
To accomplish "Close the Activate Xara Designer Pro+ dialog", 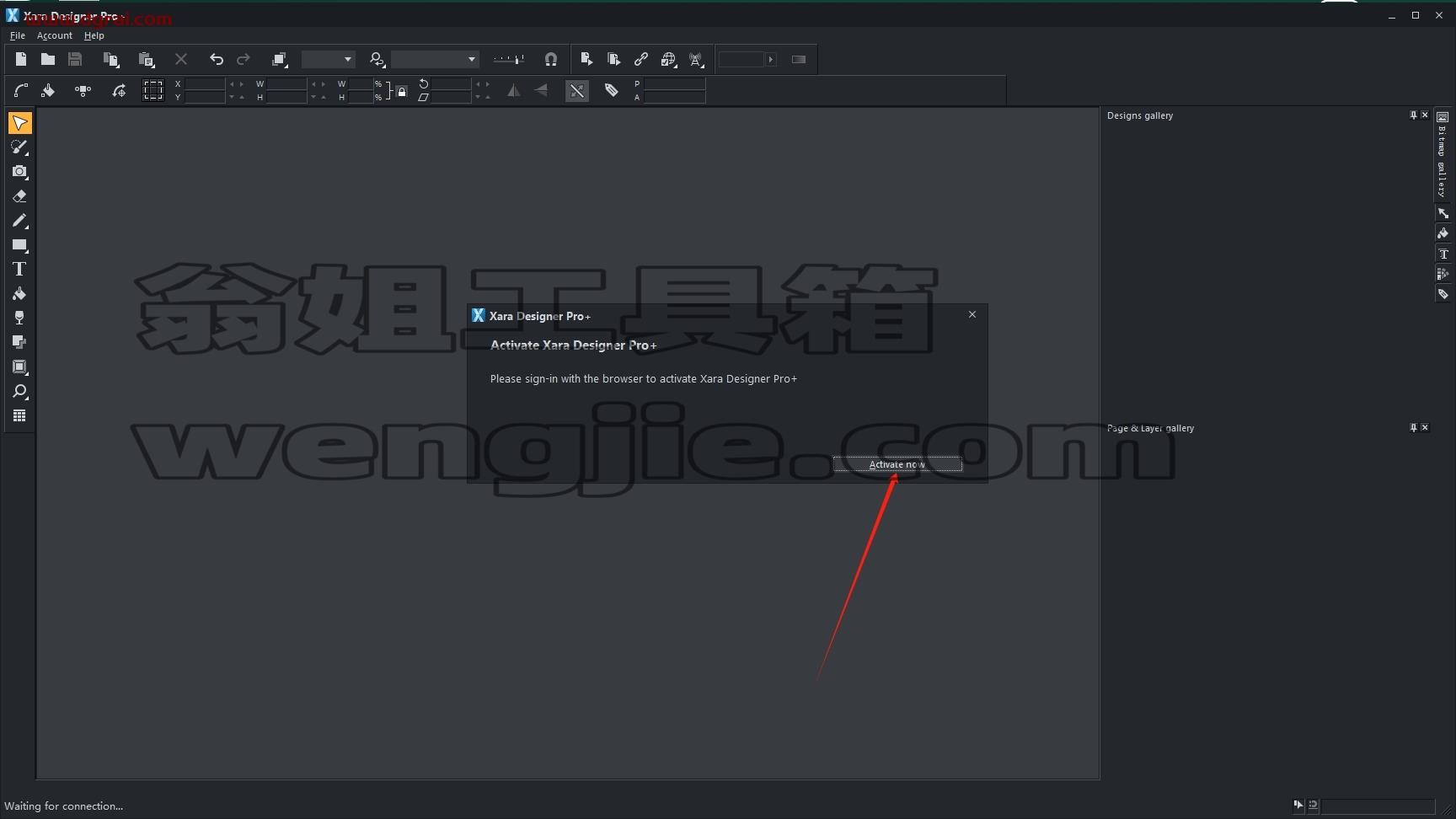I will click(x=972, y=314).
